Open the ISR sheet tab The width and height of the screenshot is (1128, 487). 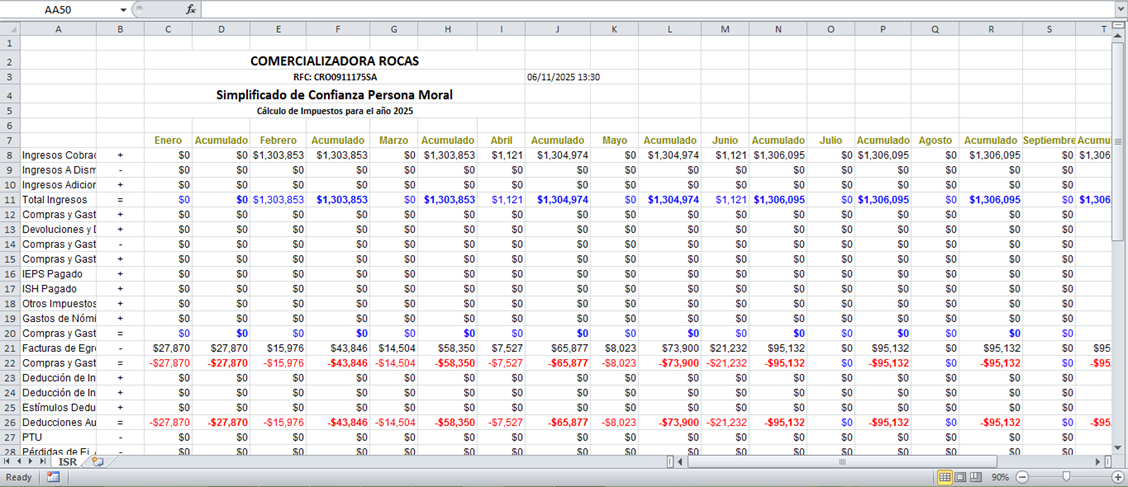[67, 462]
